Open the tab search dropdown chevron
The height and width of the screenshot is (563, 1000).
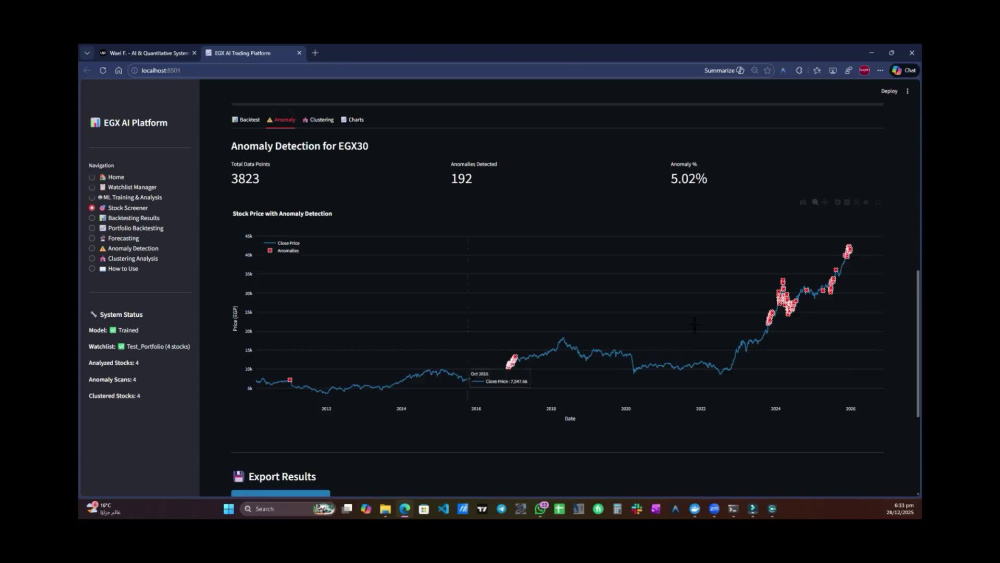click(x=87, y=53)
